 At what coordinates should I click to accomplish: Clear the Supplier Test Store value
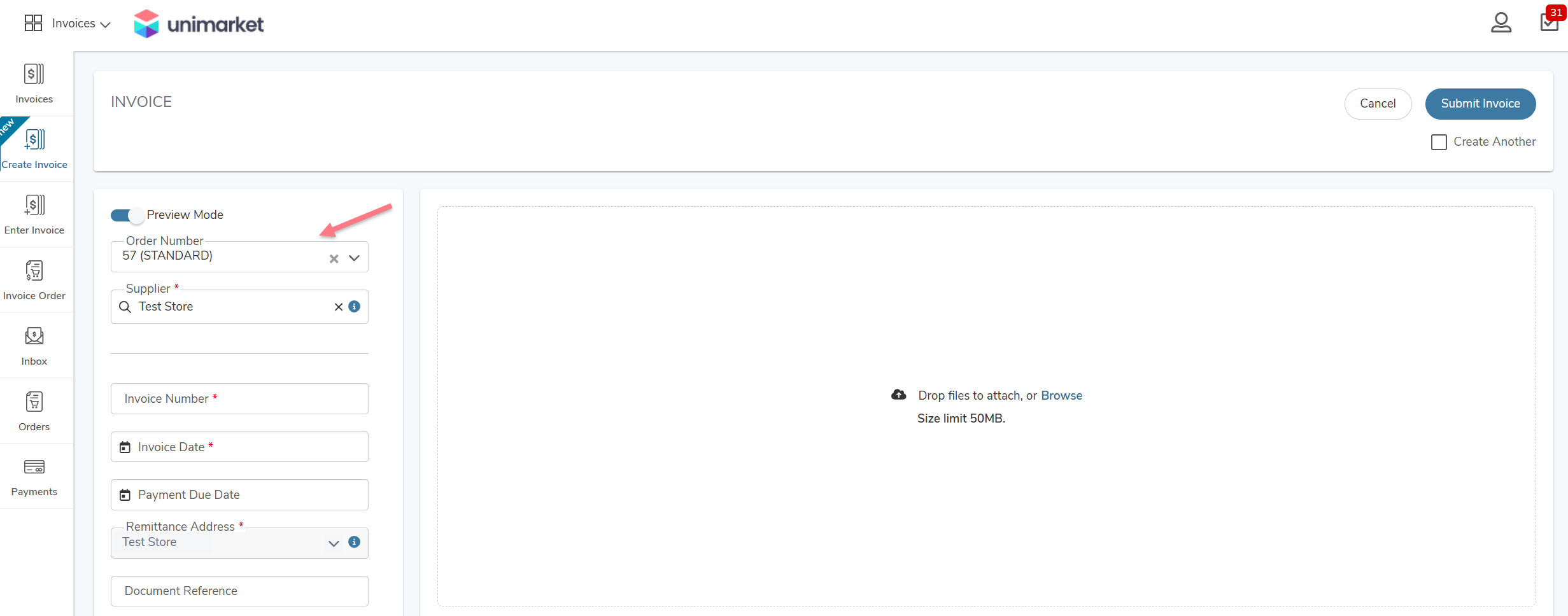(x=339, y=307)
